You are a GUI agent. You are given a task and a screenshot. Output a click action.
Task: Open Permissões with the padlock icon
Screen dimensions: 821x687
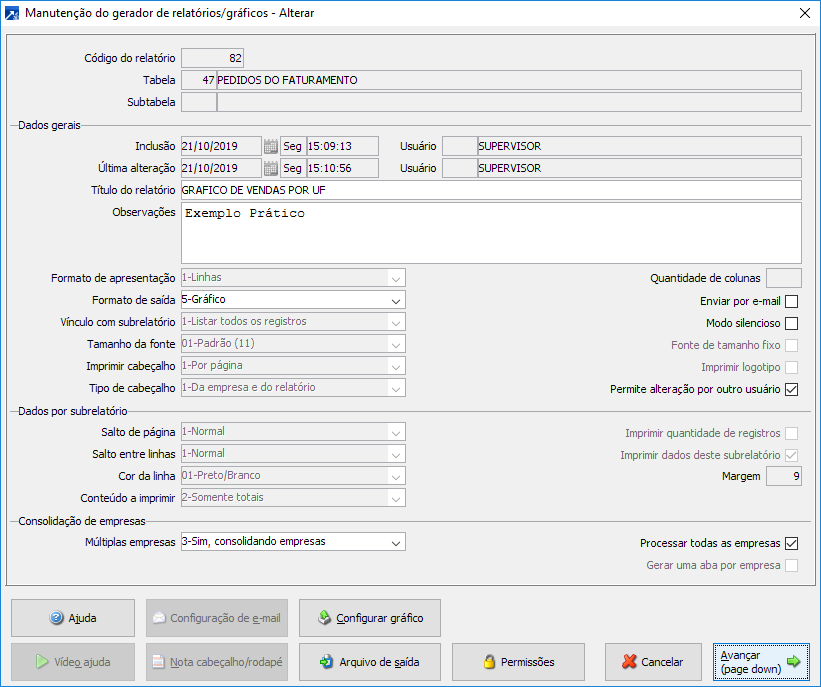click(518, 662)
